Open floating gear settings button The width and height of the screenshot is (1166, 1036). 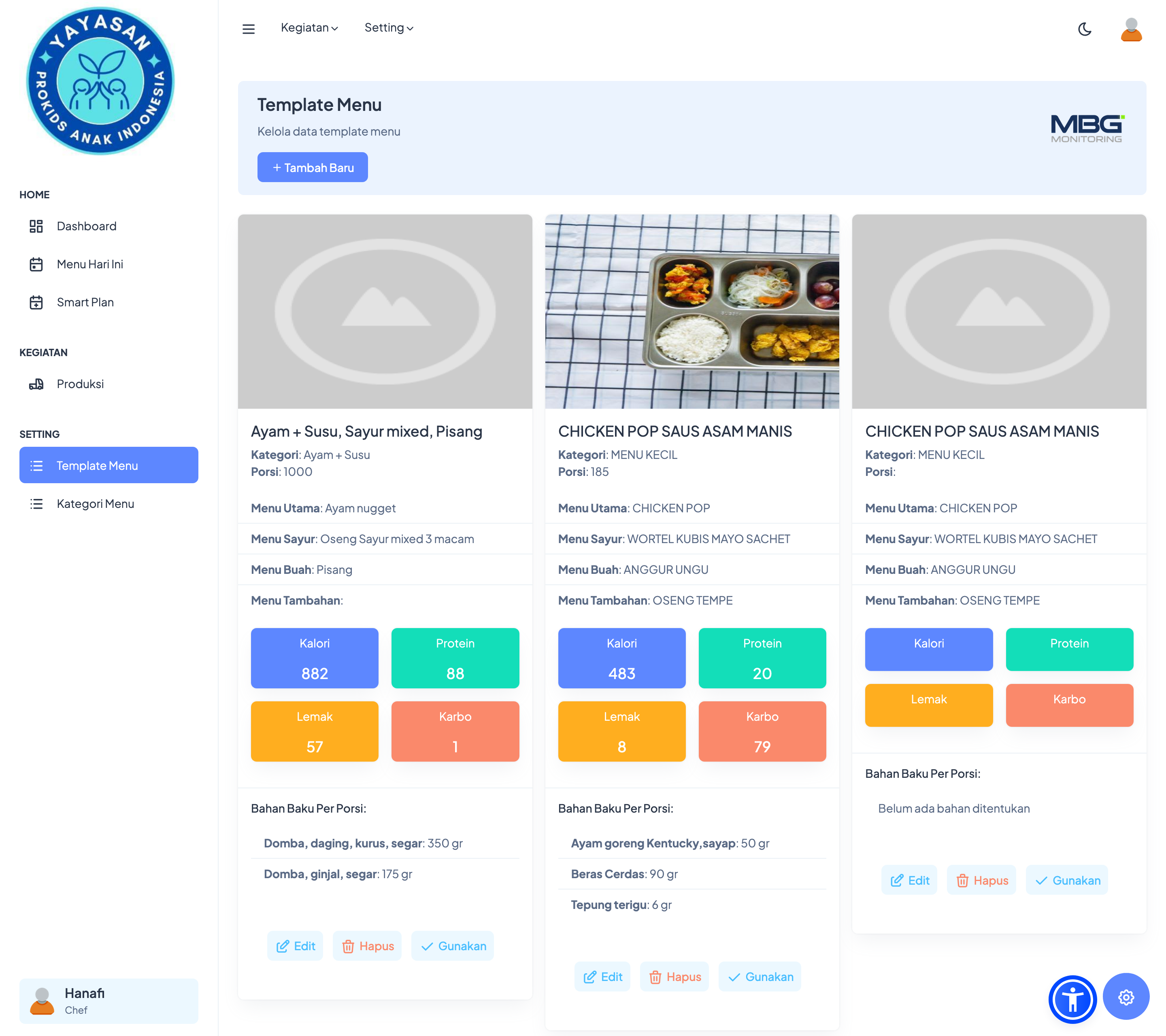pyautogui.click(x=1126, y=997)
